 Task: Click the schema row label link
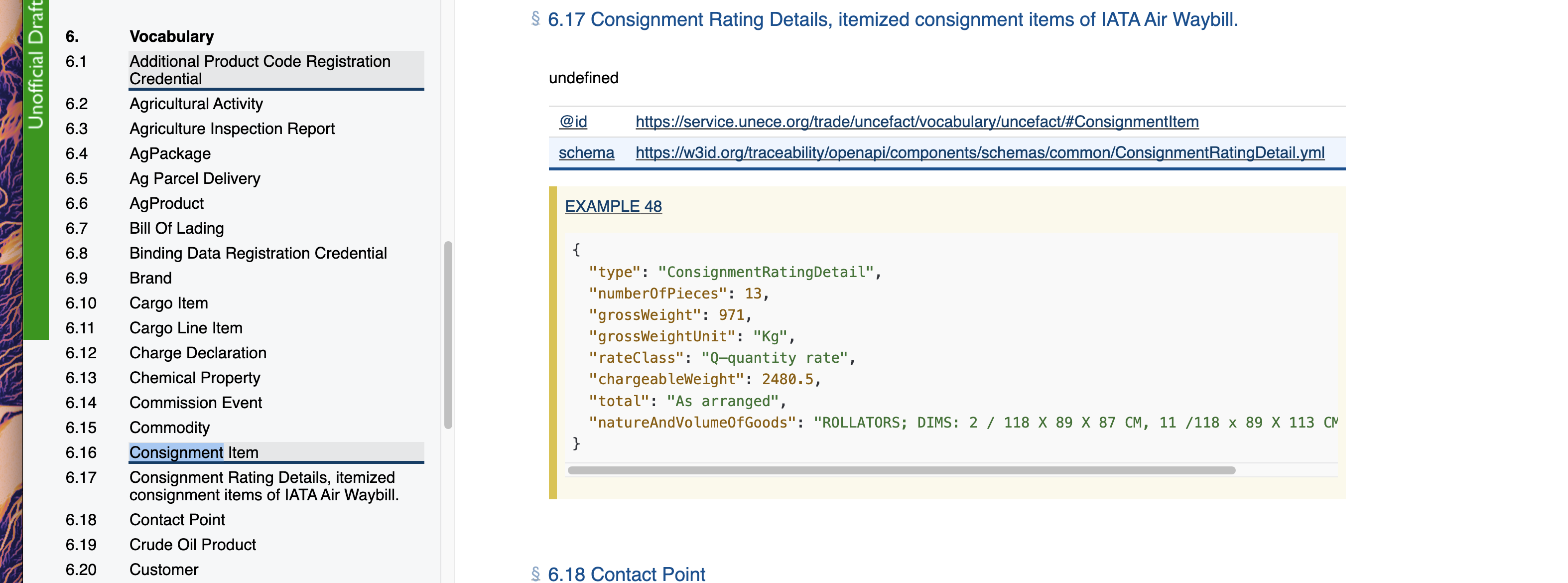click(x=586, y=153)
